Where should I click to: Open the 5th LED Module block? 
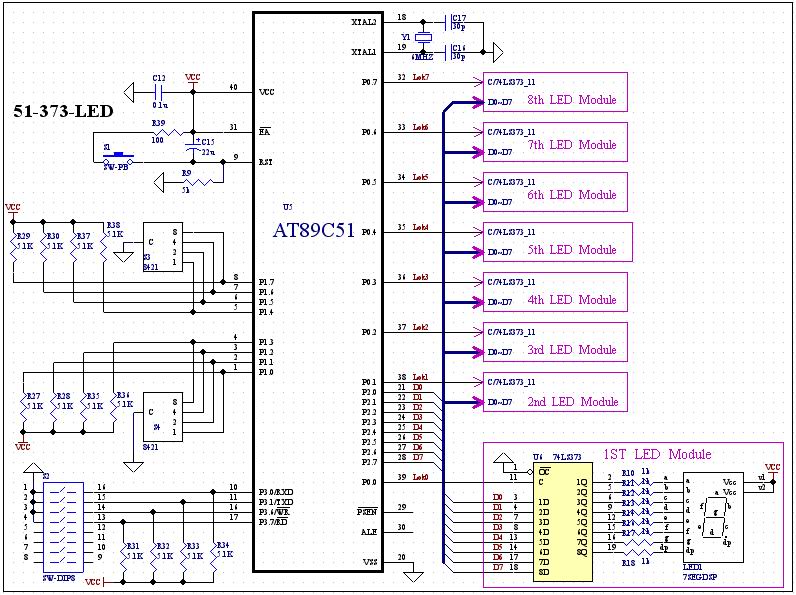pyautogui.click(x=557, y=242)
